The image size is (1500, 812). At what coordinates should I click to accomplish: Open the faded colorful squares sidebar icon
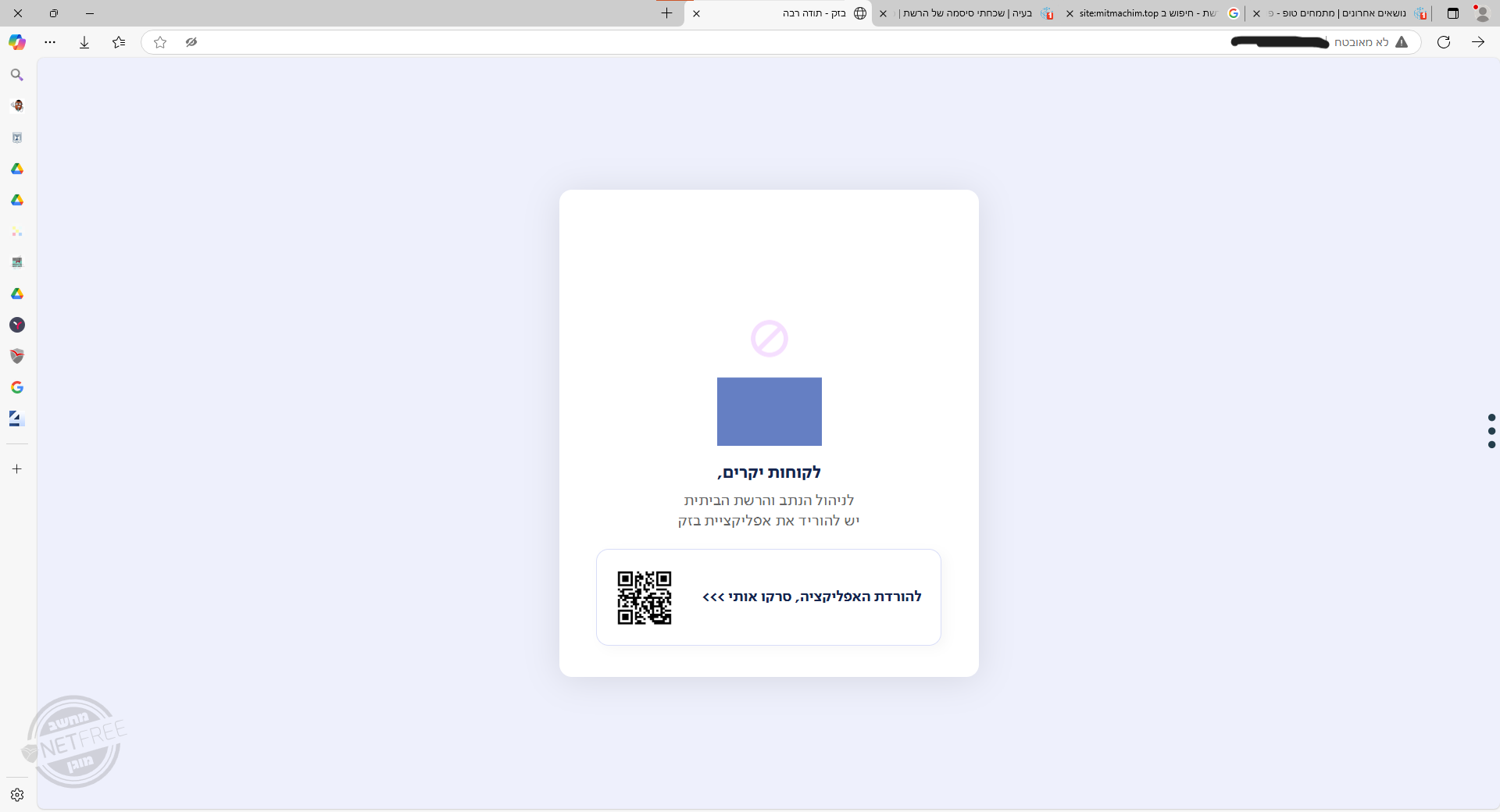tap(17, 231)
